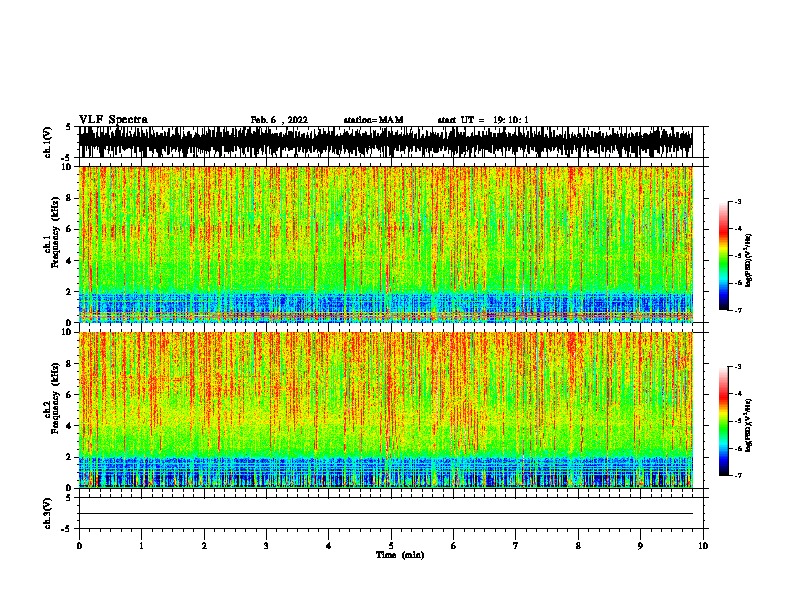Click the ch.1 color scale bar
The image size is (792, 612).
(x=724, y=256)
